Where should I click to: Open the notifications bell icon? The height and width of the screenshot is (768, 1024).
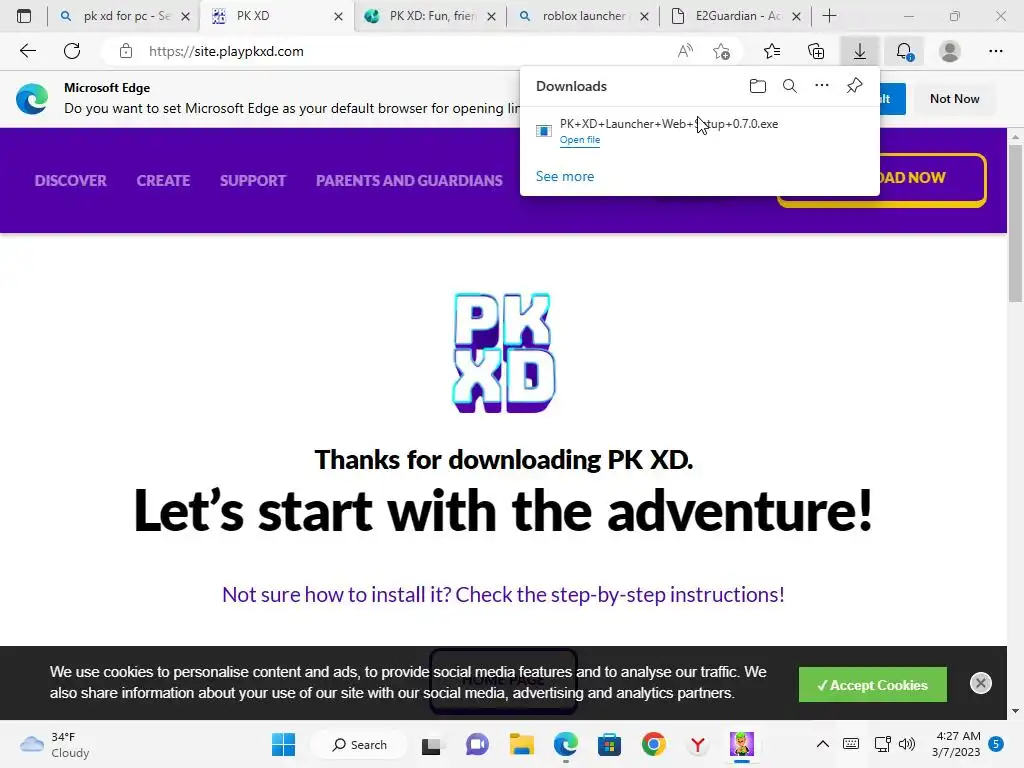point(904,51)
